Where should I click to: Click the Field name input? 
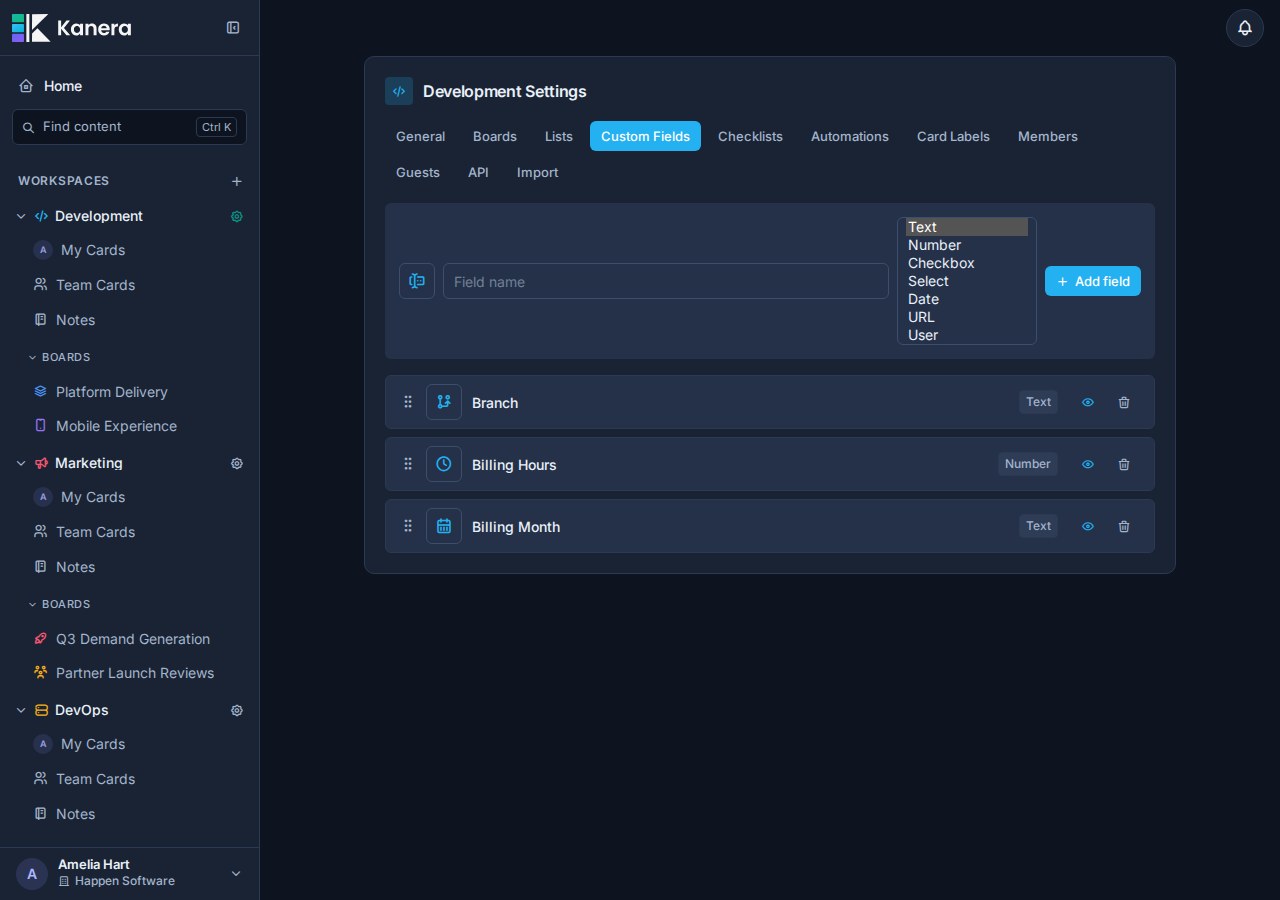[666, 281]
